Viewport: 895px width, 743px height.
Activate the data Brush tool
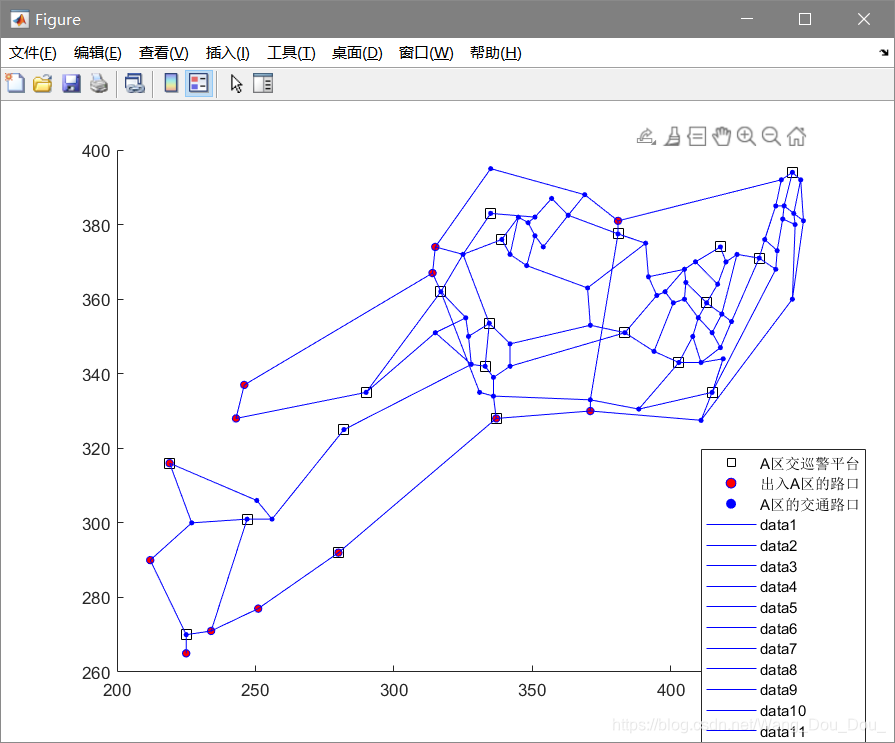(x=671, y=136)
